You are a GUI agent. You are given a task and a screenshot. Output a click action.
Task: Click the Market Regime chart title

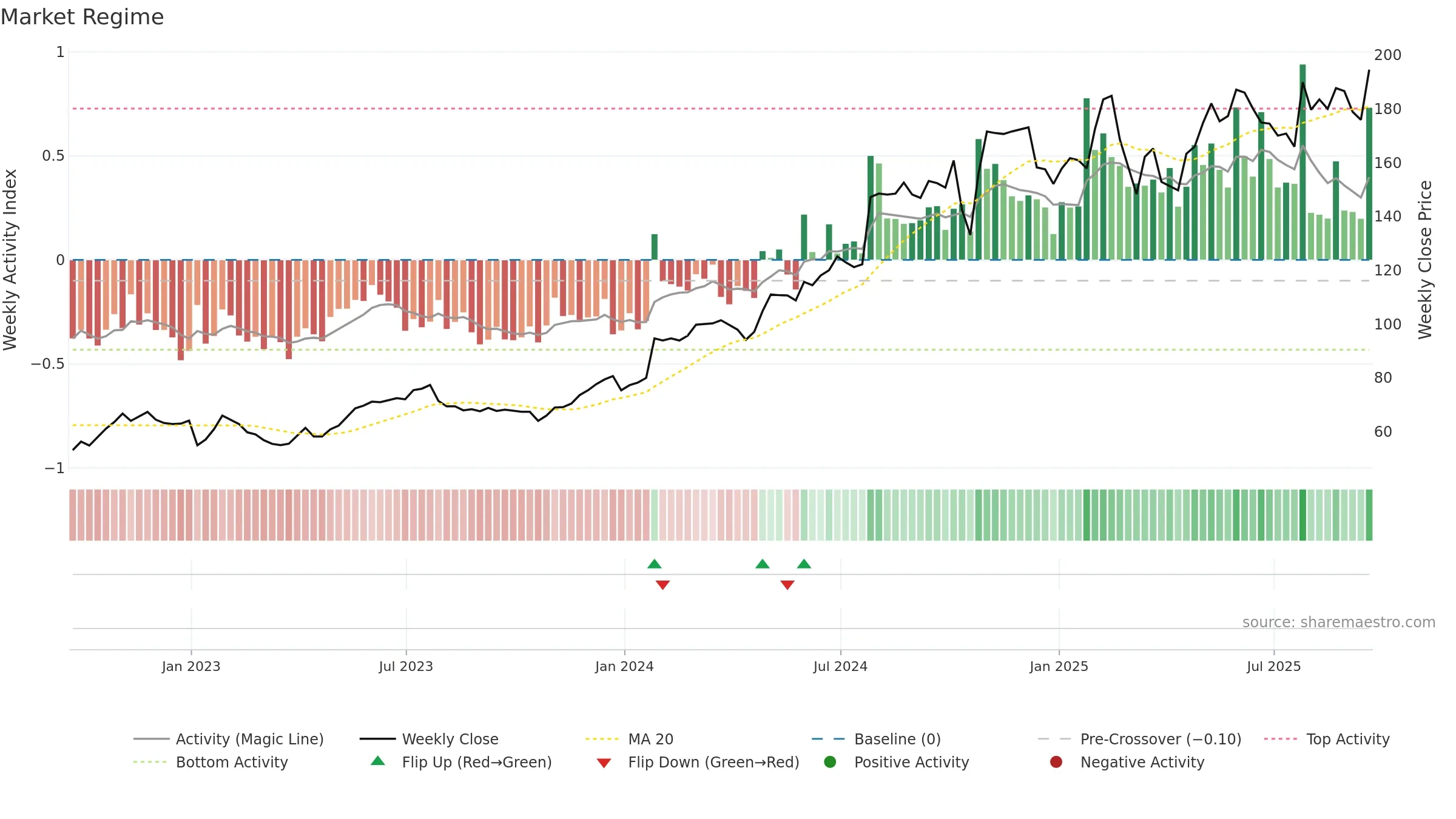click(x=82, y=17)
